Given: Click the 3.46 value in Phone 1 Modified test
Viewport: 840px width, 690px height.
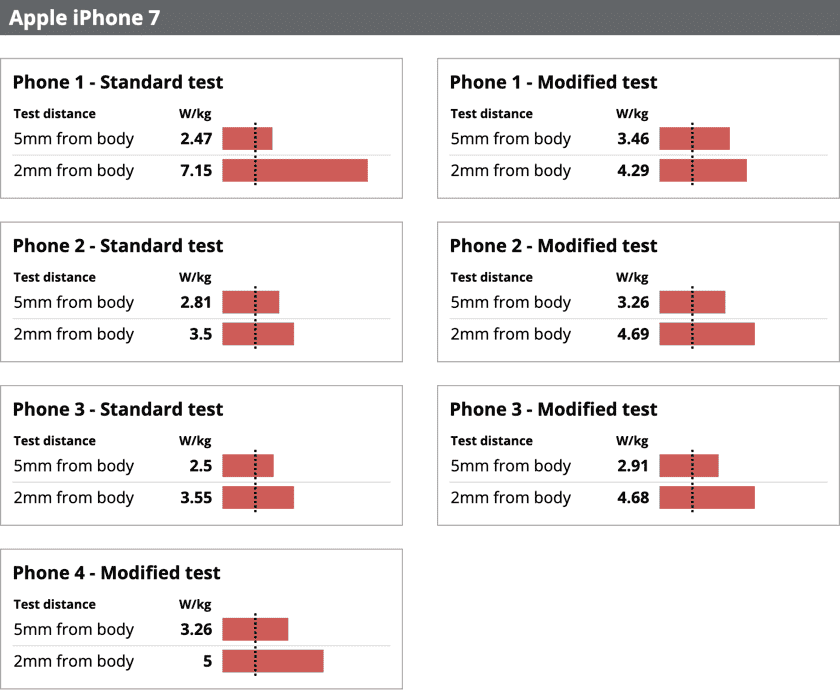Looking at the screenshot, I should tap(633, 139).
